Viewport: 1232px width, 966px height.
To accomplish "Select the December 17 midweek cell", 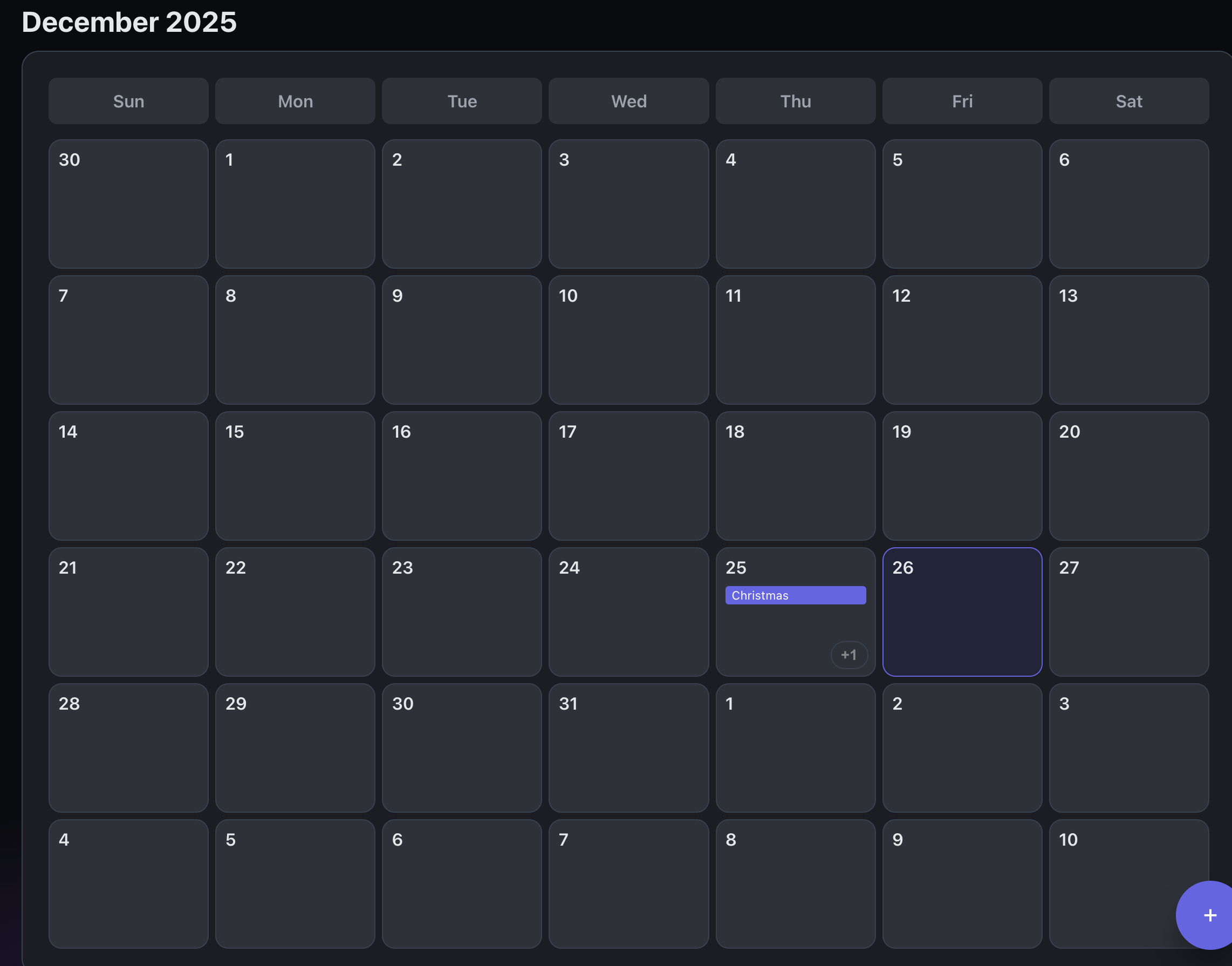I will coord(628,476).
